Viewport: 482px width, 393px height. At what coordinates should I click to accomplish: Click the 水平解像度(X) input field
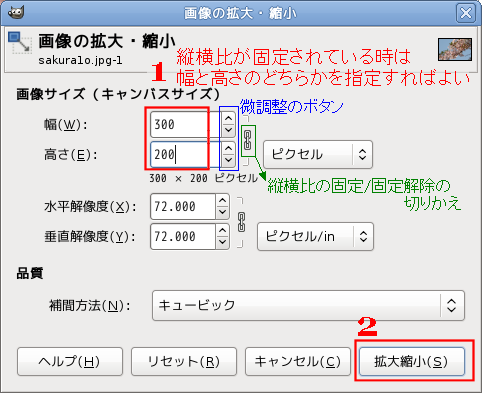[x=183, y=206]
